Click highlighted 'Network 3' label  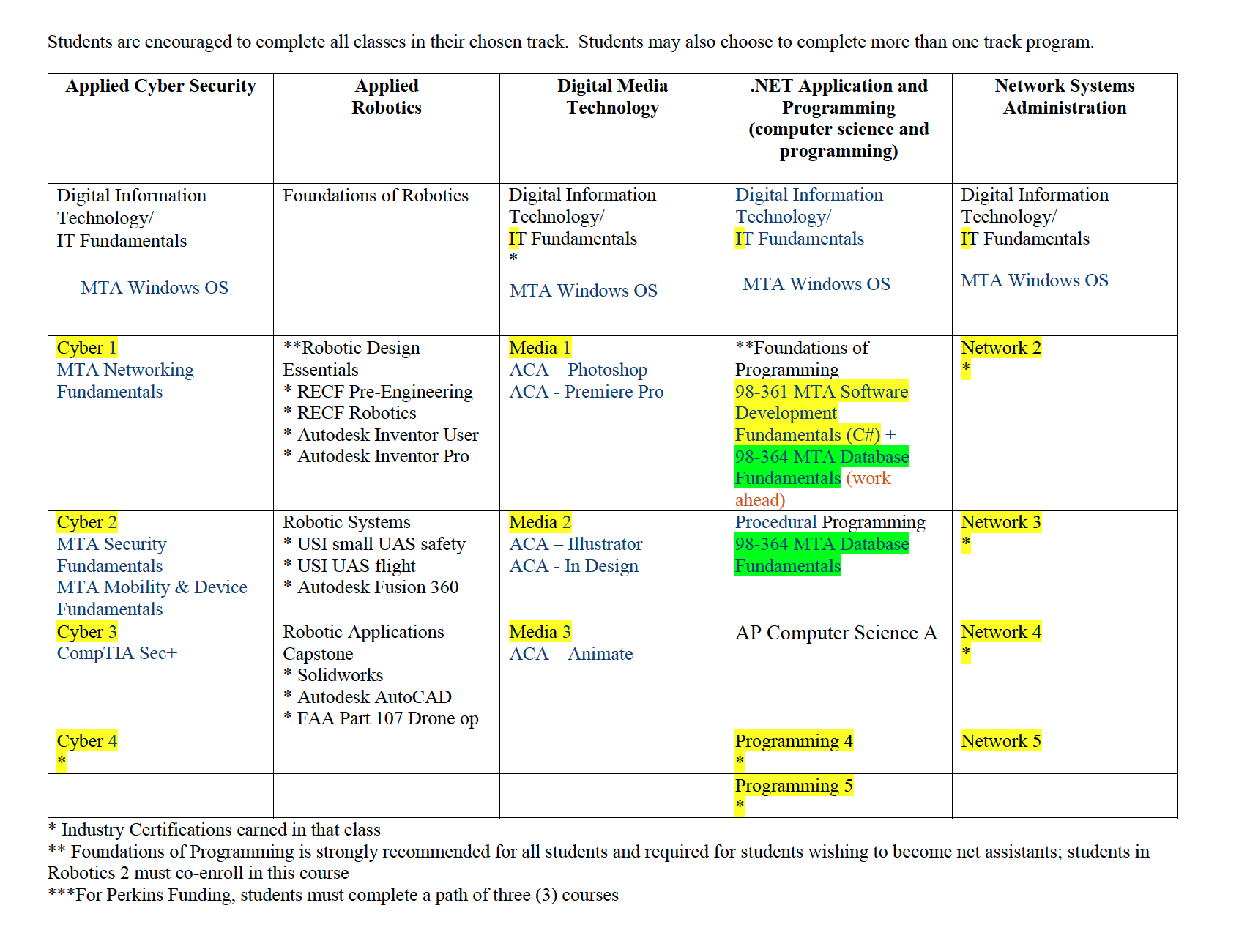(x=1001, y=522)
